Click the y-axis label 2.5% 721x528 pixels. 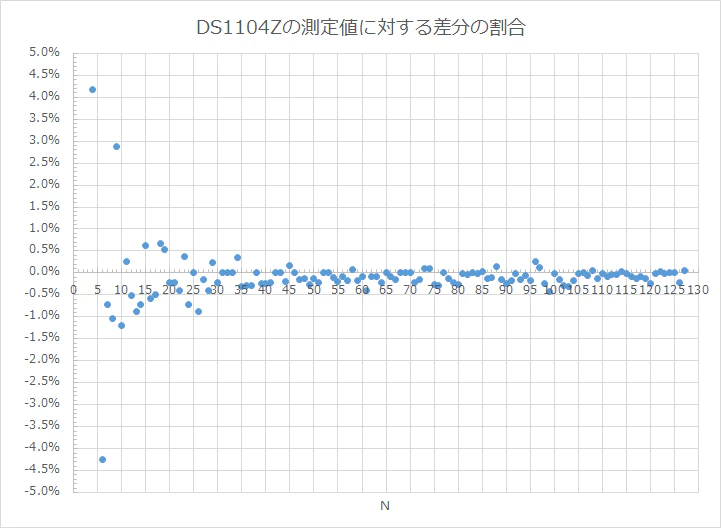[x=45, y=162]
